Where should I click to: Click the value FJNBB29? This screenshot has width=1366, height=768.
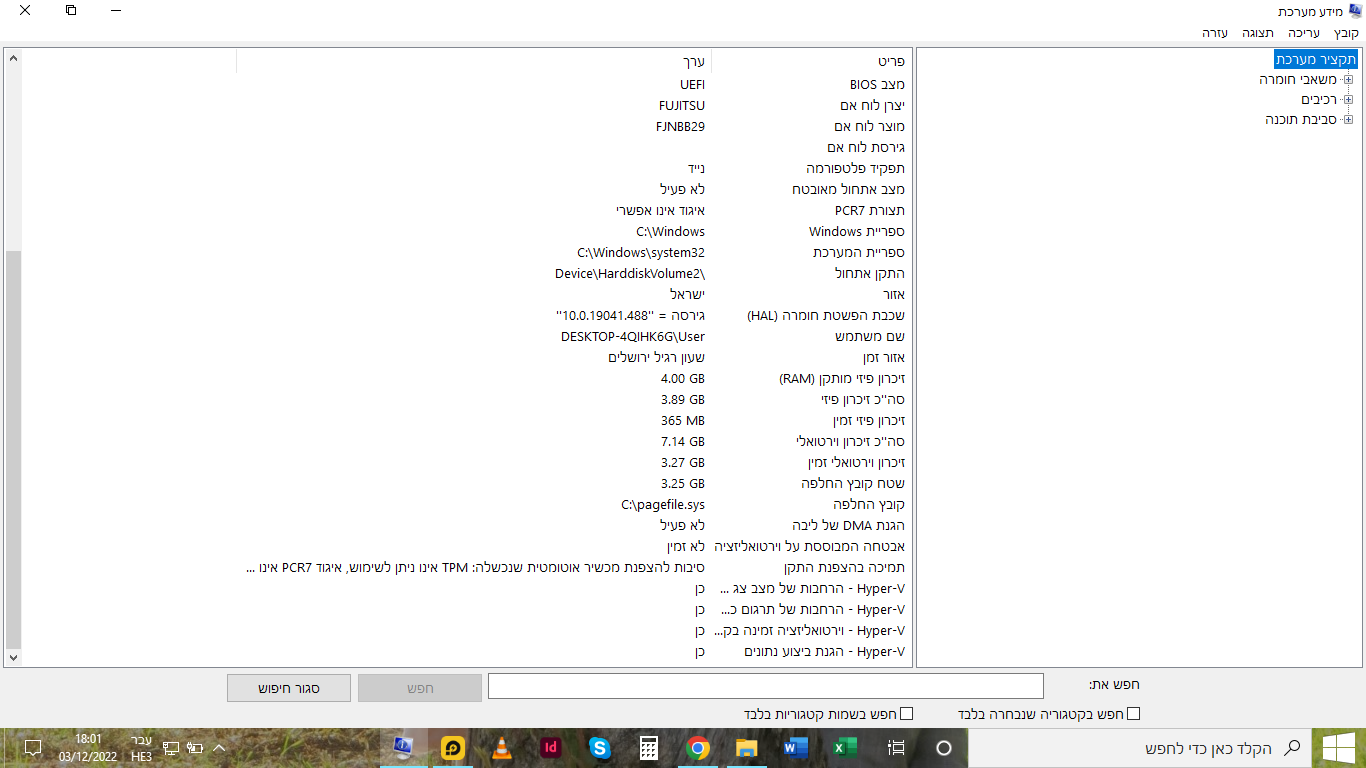pyautogui.click(x=681, y=126)
